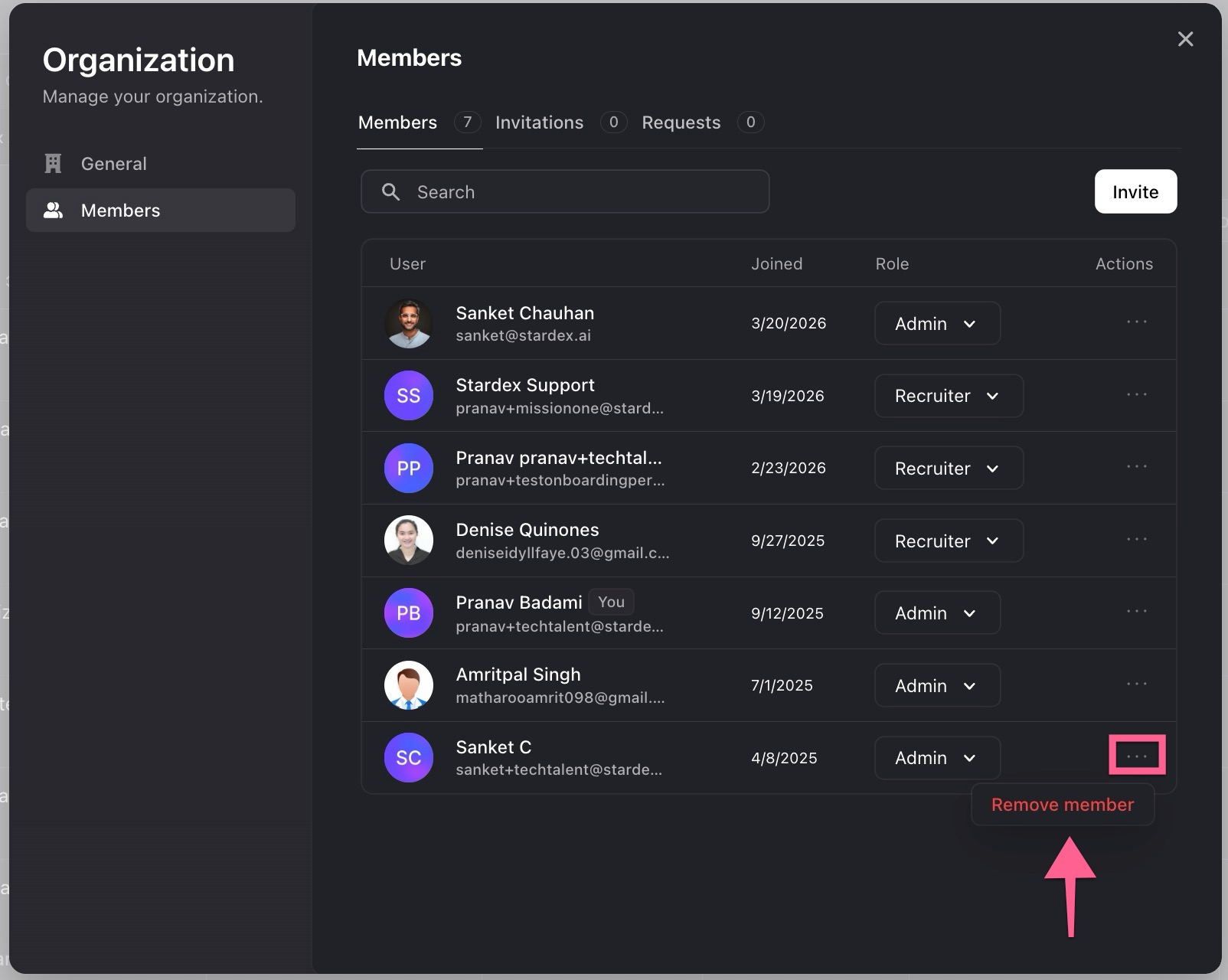Open role dropdown for Pranav pranav+techtal...
Screen dimensions: 1228x980
tap(949, 468)
